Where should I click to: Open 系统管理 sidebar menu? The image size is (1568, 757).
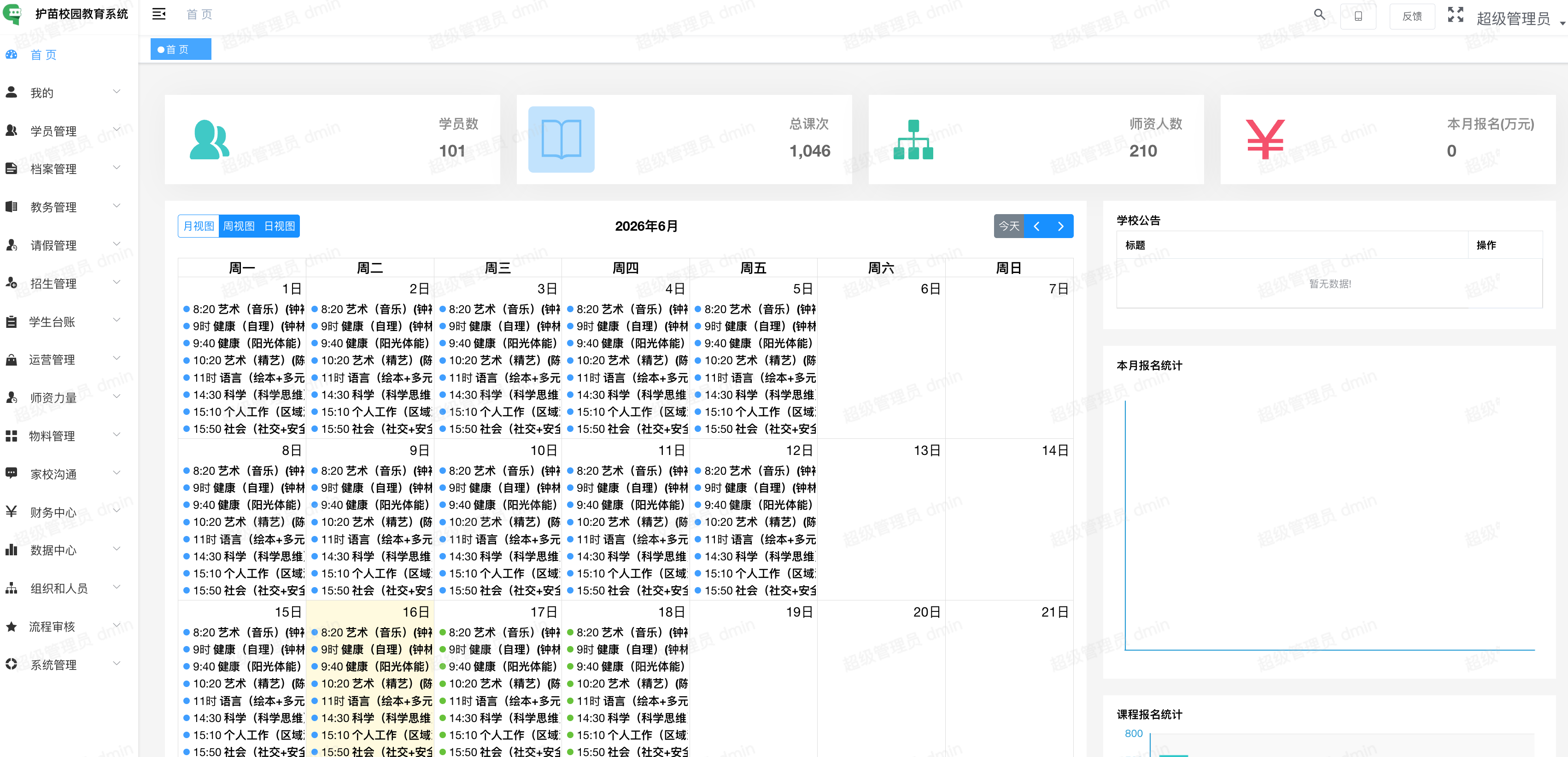(x=69, y=664)
